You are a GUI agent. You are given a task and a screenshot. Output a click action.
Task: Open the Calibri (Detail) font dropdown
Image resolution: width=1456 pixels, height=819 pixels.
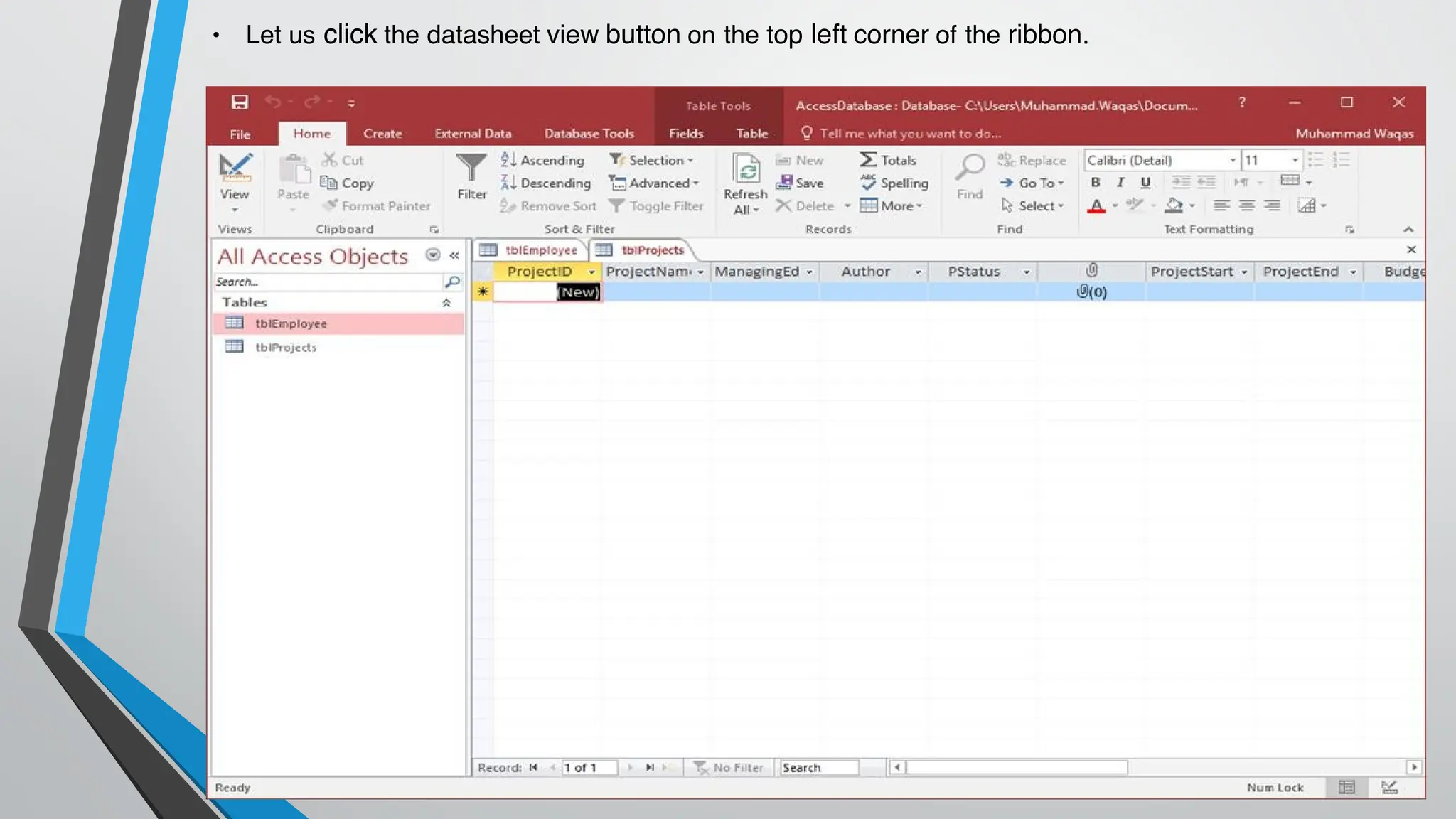1233,160
